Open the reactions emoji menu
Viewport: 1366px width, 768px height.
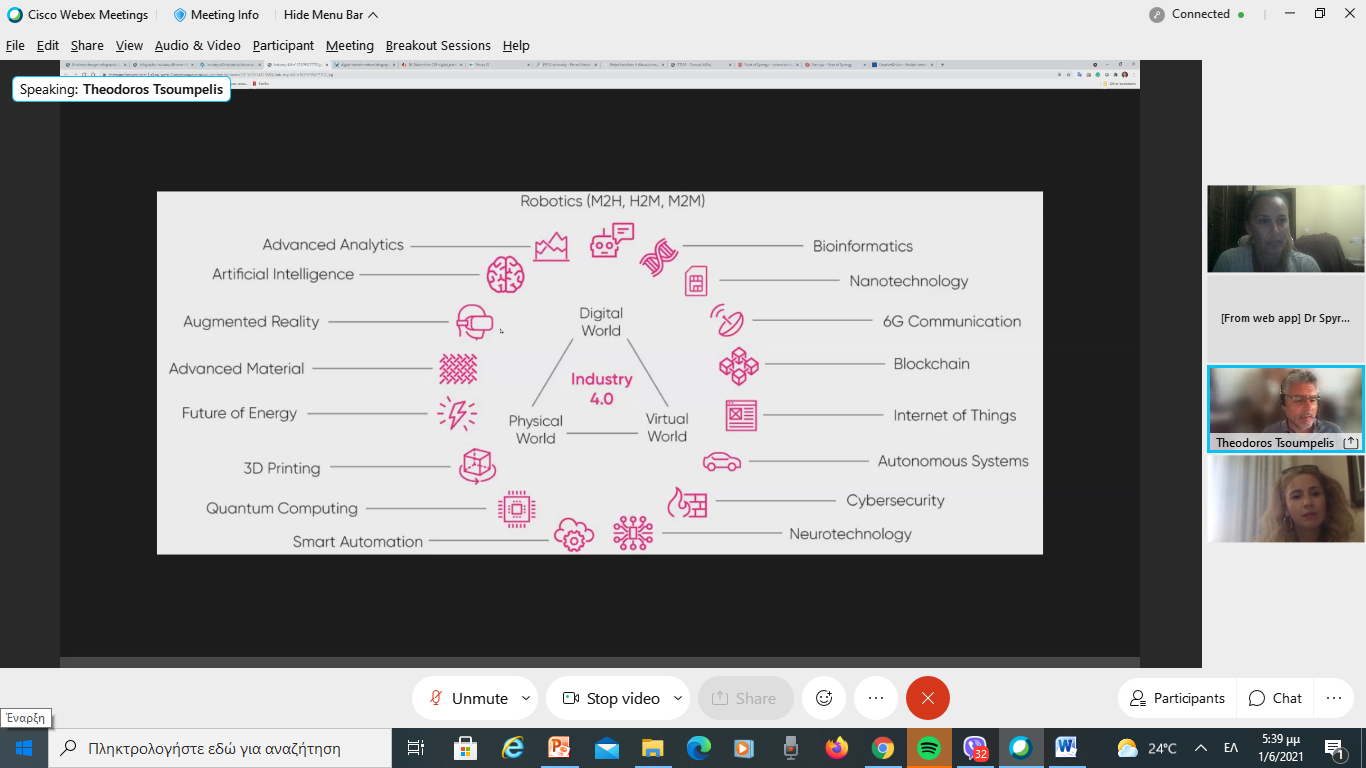point(824,698)
